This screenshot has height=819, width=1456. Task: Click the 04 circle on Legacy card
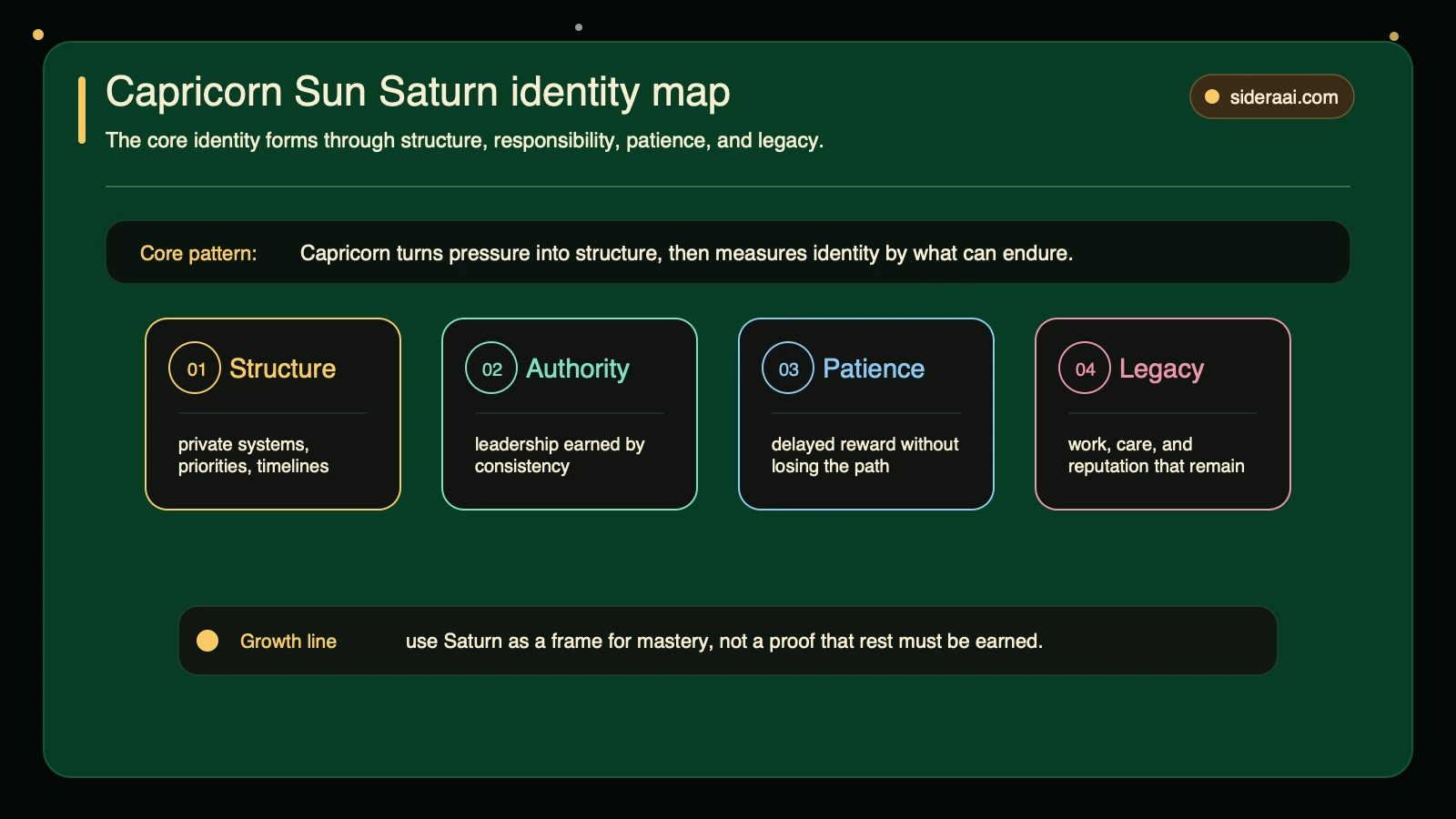click(x=1085, y=368)
